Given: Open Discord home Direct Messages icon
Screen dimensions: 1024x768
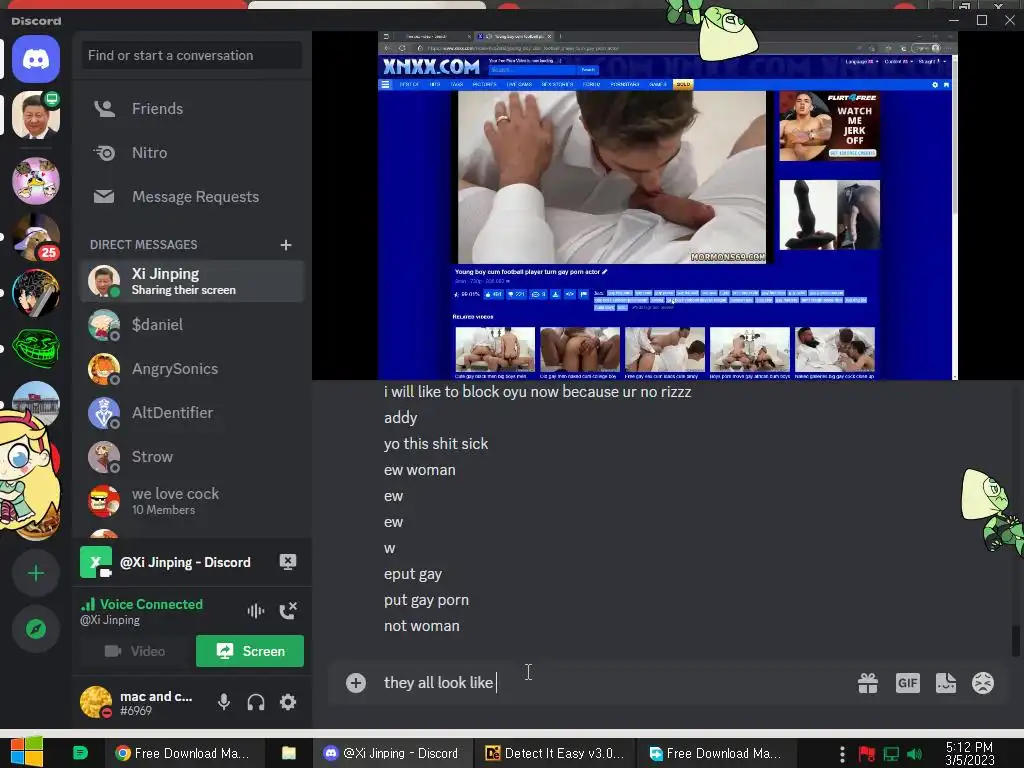Looking at the screenshot, I should point(36,59).
